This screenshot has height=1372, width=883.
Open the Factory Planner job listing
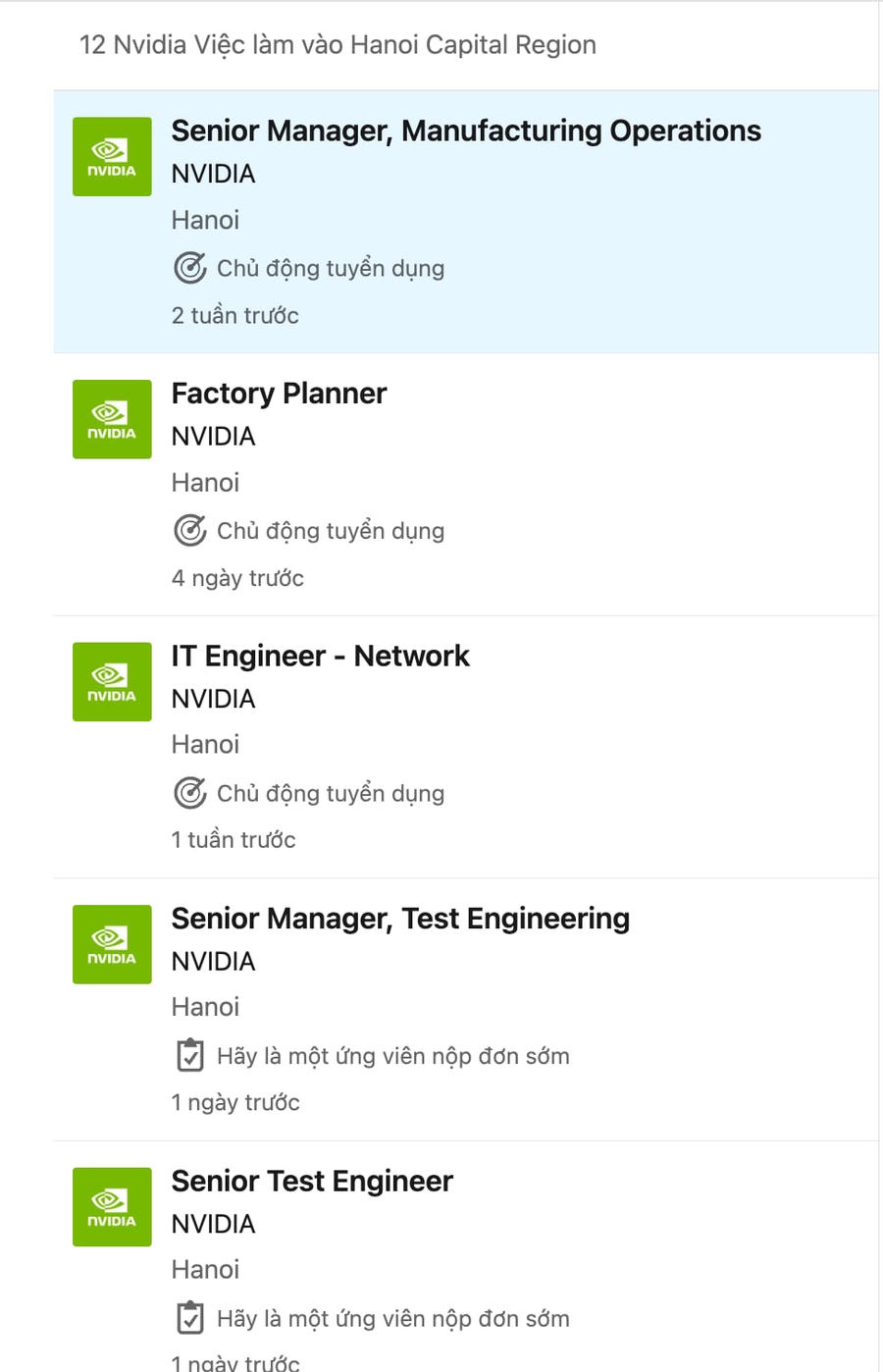(x=279, y=394)
